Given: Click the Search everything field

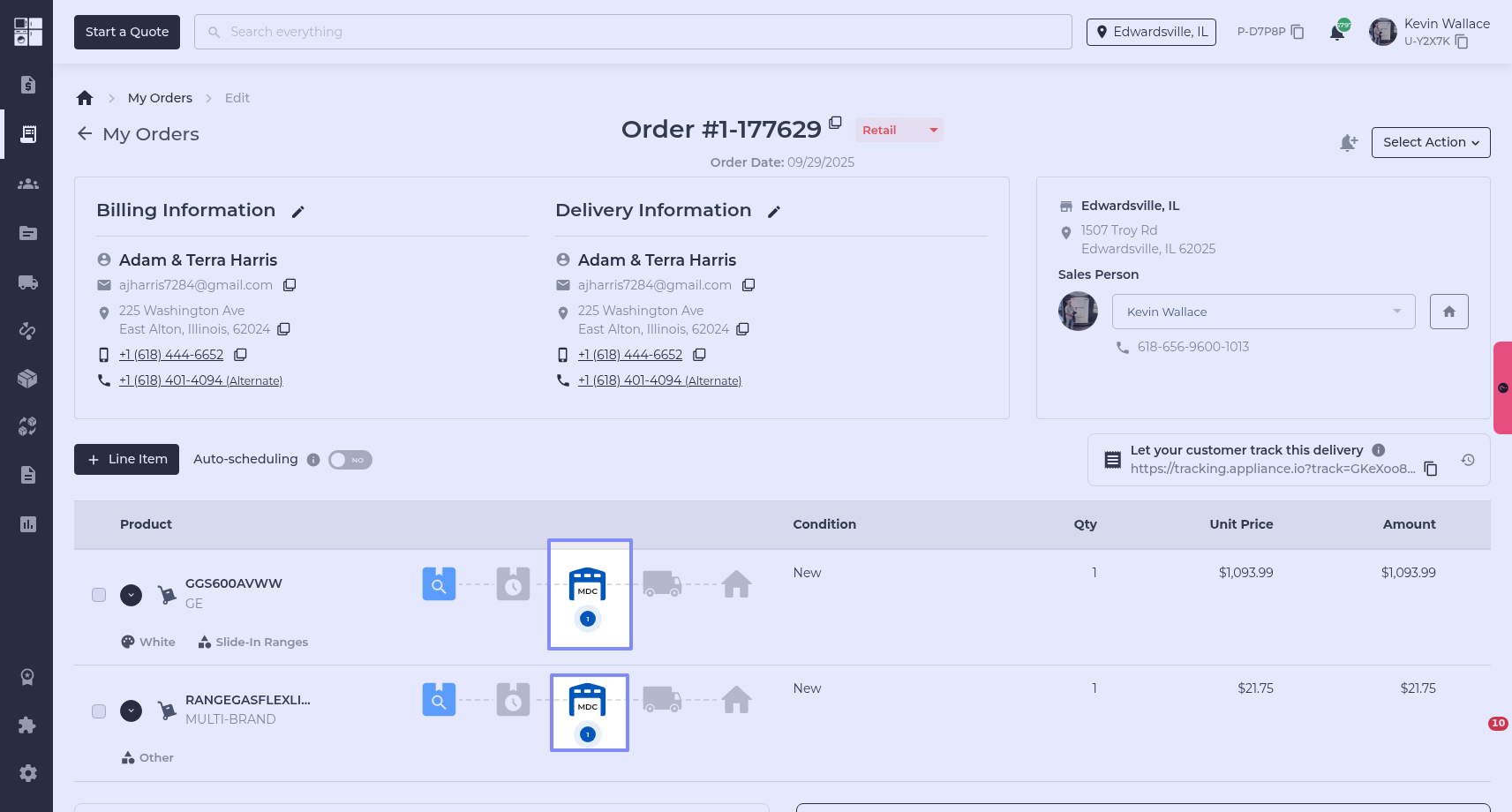Looking at the screenshot, I should (633, 32).
